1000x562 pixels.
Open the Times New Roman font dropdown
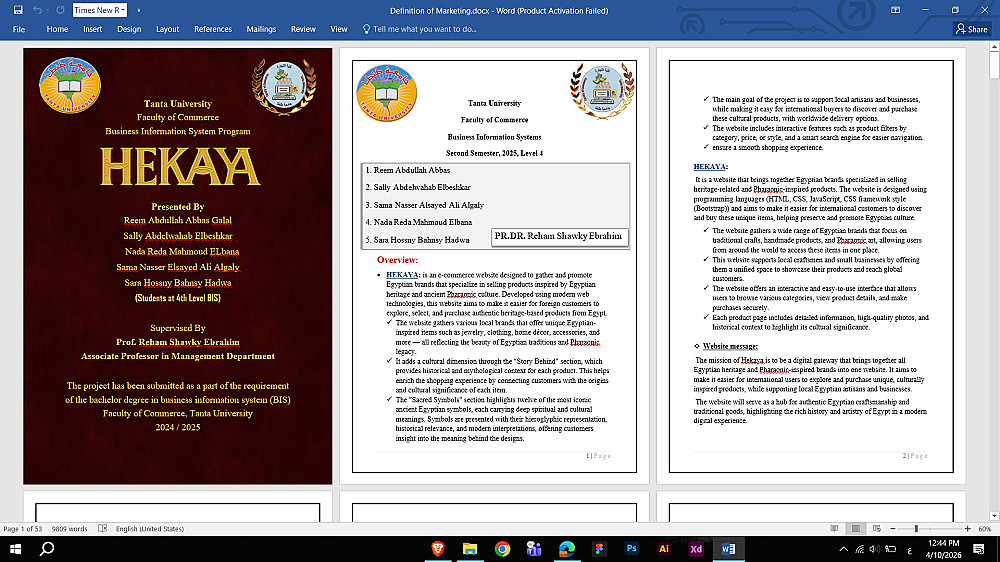pos(99,10)
